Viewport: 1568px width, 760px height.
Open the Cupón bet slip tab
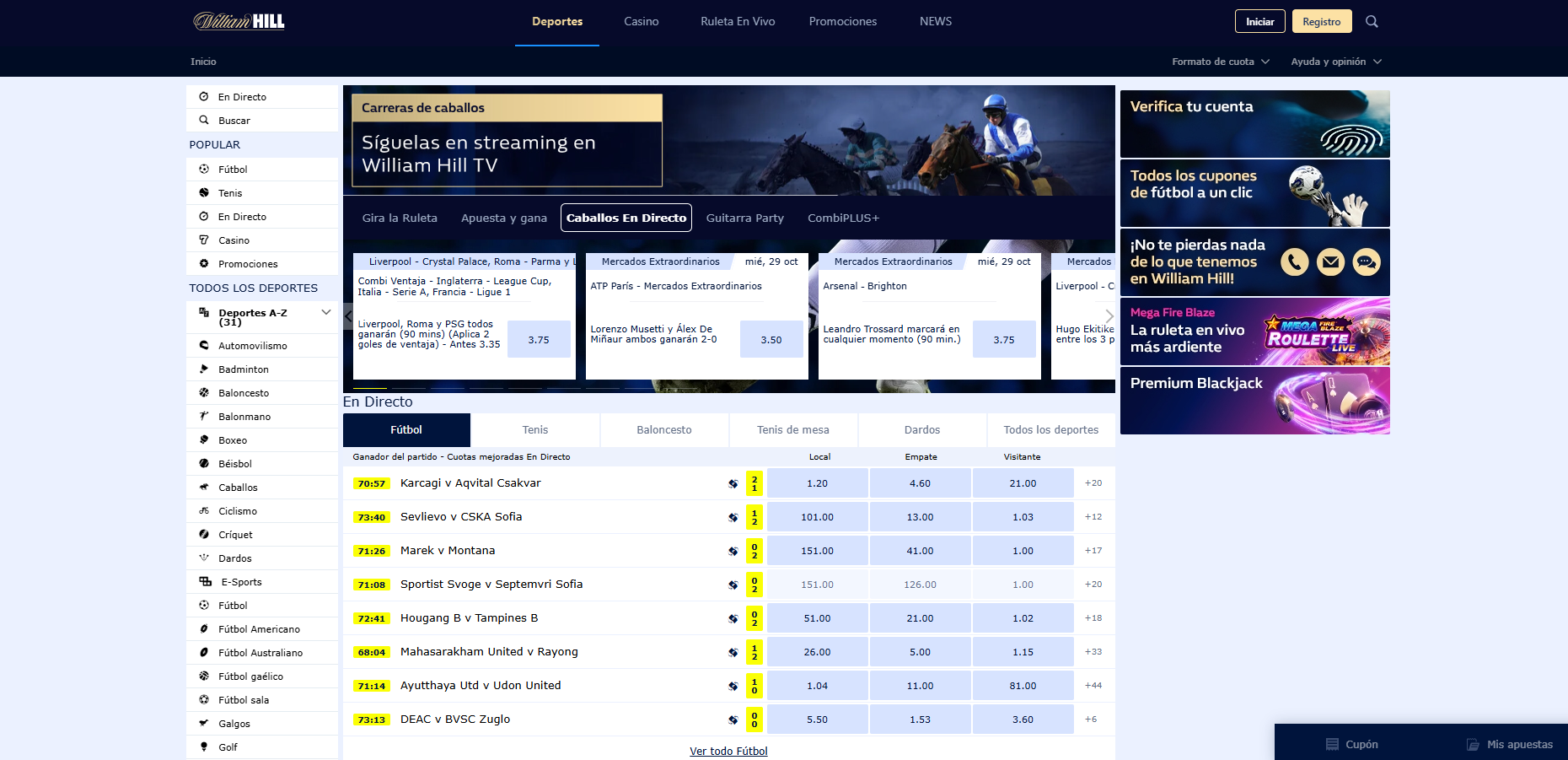pos(1351,744)
